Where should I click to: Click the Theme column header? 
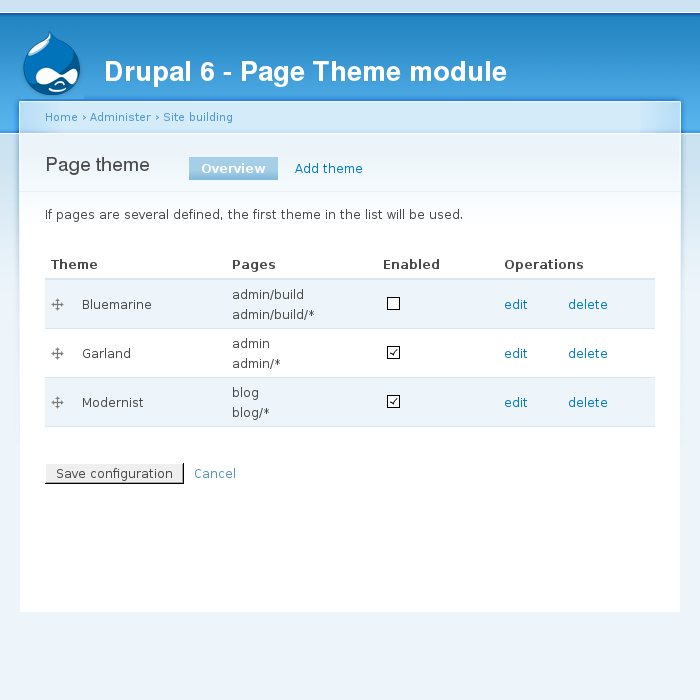[74, 264]
